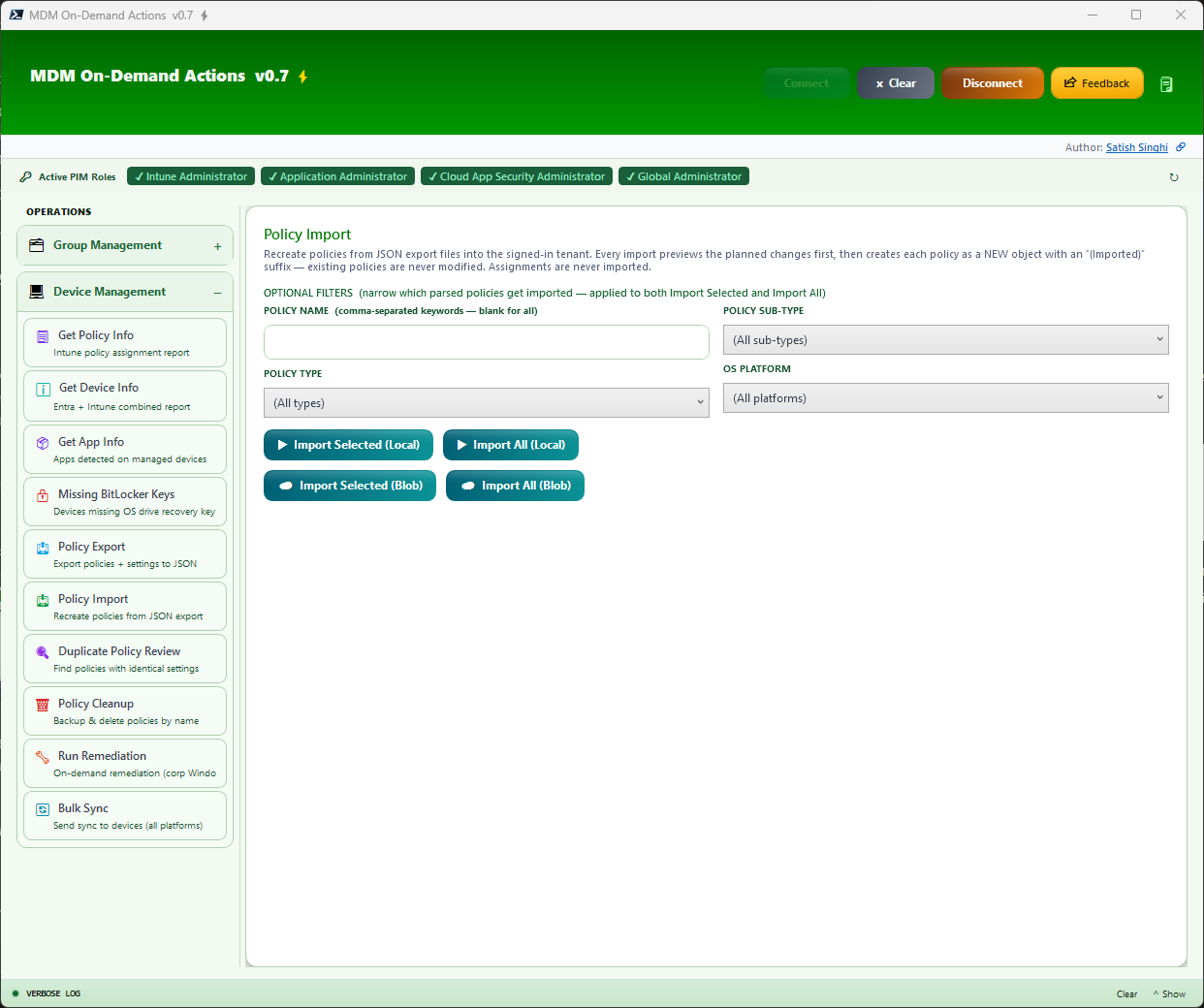Click the Device Management monitor icon
The width and height of the screenshot is (1204, 1008).
click(37, 292)
